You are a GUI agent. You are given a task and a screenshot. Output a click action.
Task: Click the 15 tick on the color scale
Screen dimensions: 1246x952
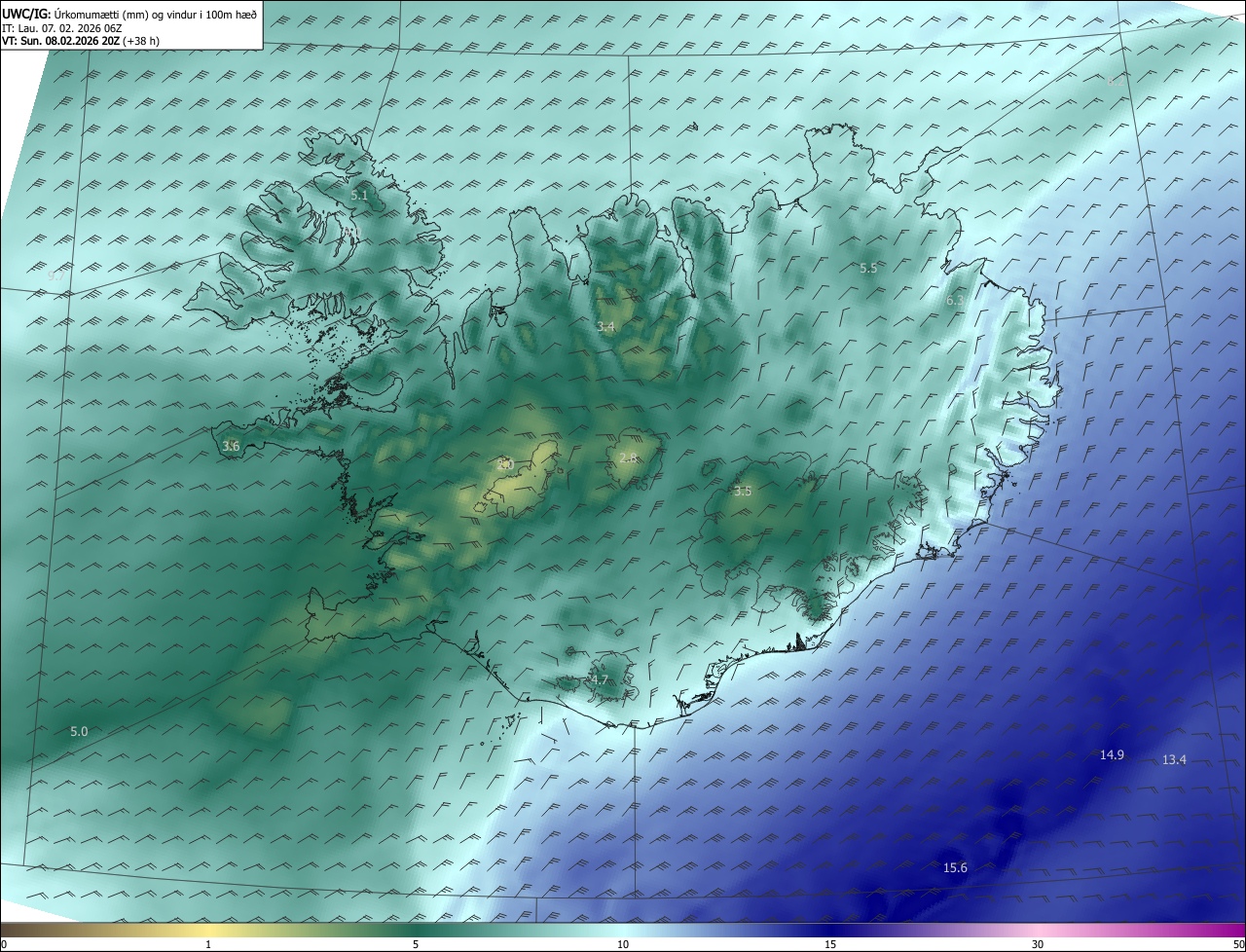point(830,944)
